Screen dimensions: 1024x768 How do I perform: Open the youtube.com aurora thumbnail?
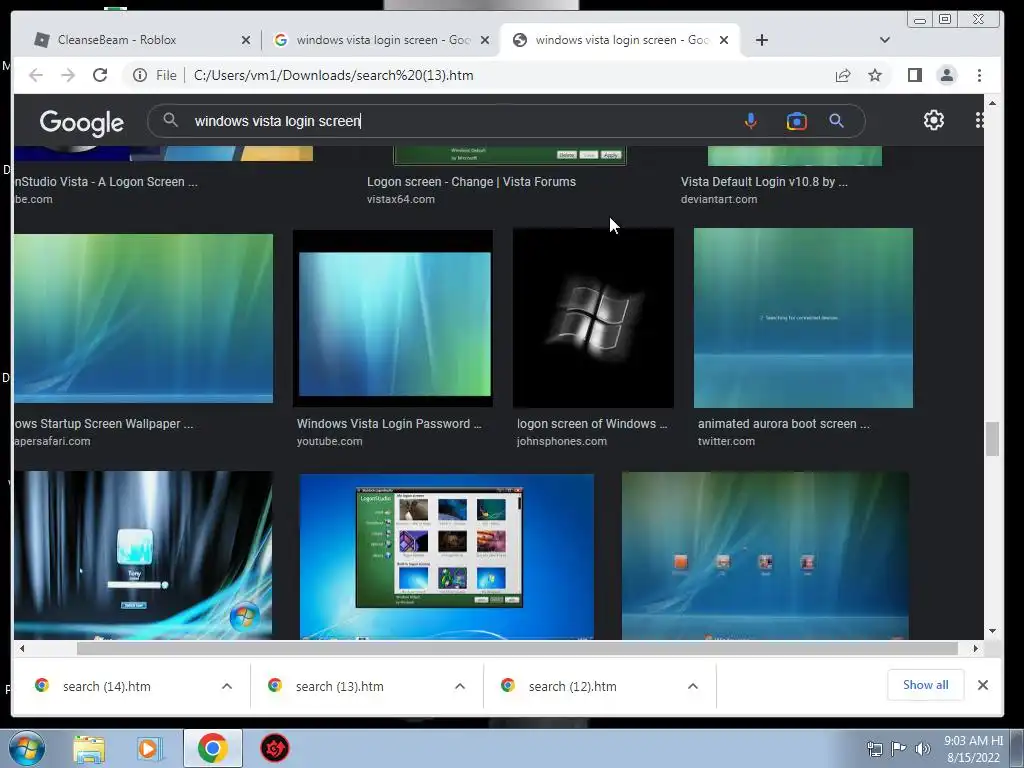[393, 319]
